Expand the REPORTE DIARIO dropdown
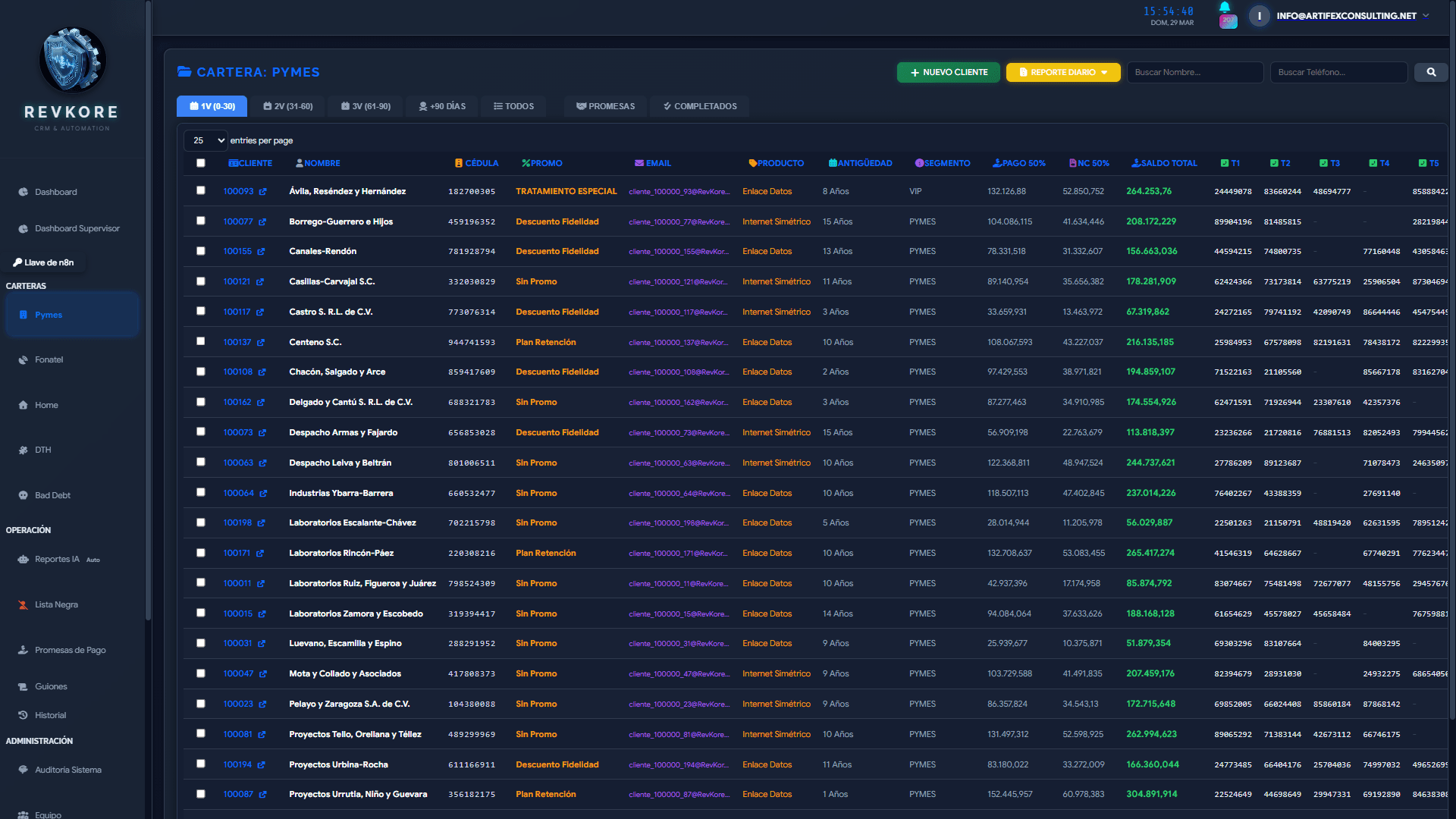1456x819 pixels. click(x=1063, y=72)
